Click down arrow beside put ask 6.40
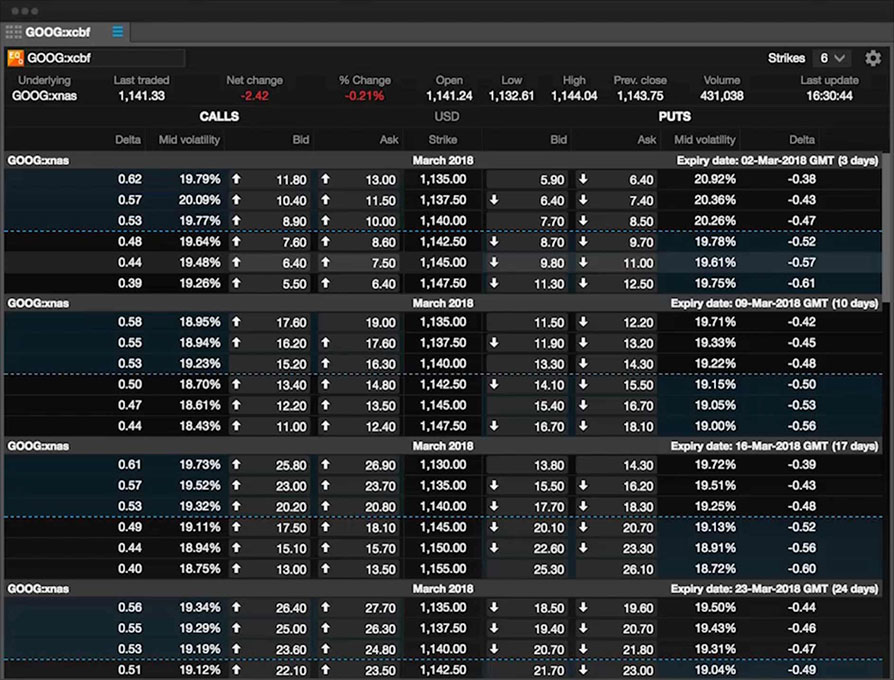Viewport: 894px width, 680px height. pyautogui.click(x=583, y=180)
